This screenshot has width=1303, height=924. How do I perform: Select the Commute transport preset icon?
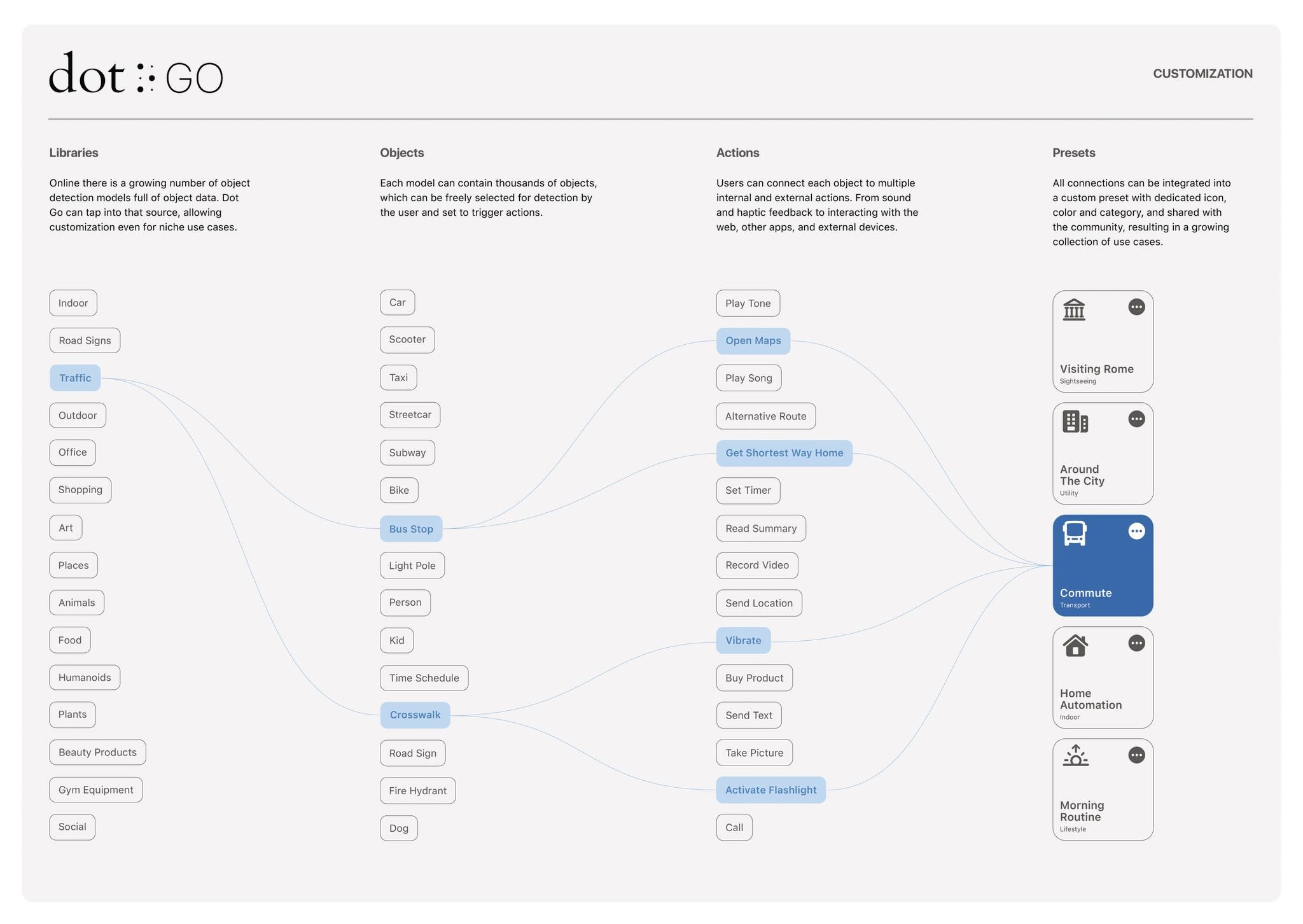pos(1075,533)
